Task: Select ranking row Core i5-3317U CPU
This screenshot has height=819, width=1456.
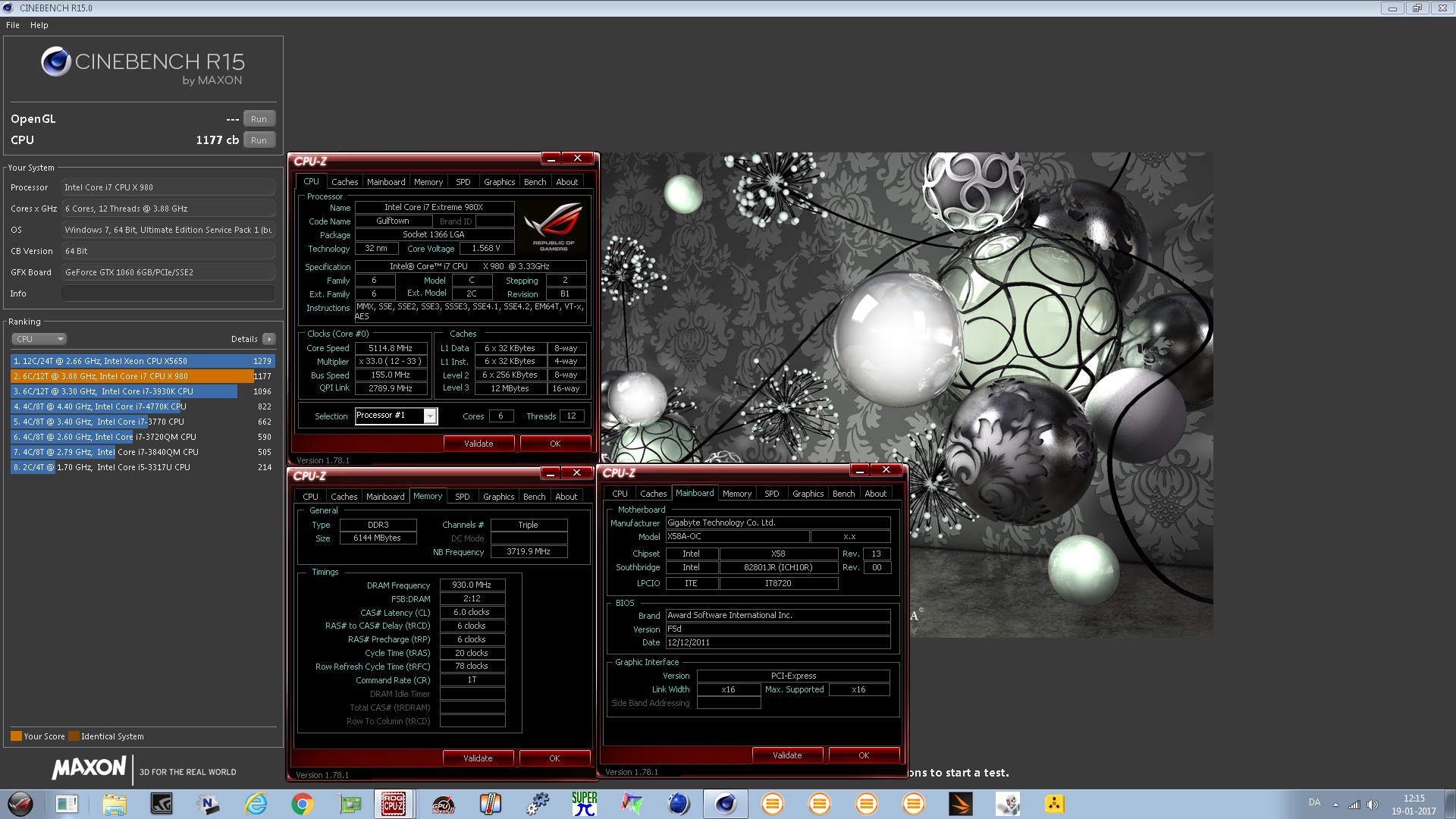Action: (x=143, y=467)
